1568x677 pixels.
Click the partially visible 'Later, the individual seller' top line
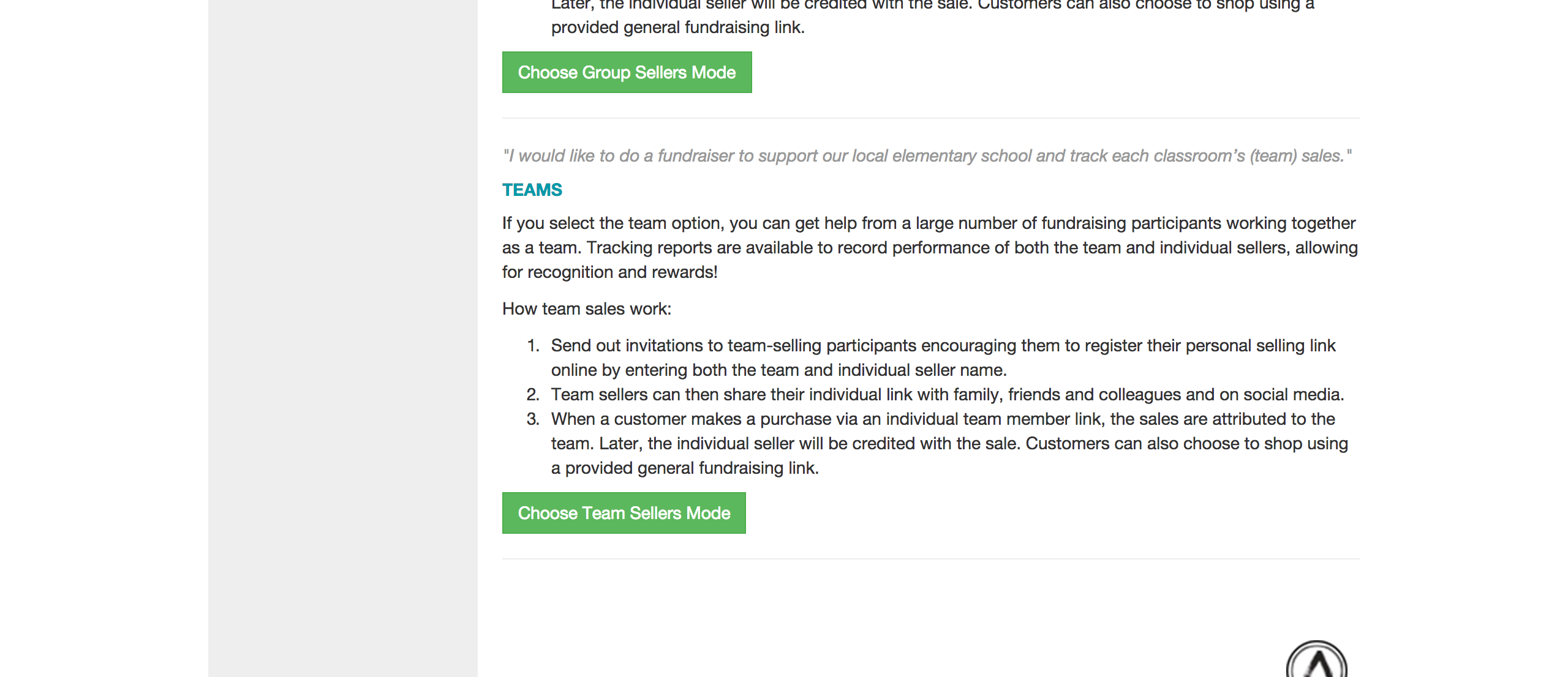[932, 5]
